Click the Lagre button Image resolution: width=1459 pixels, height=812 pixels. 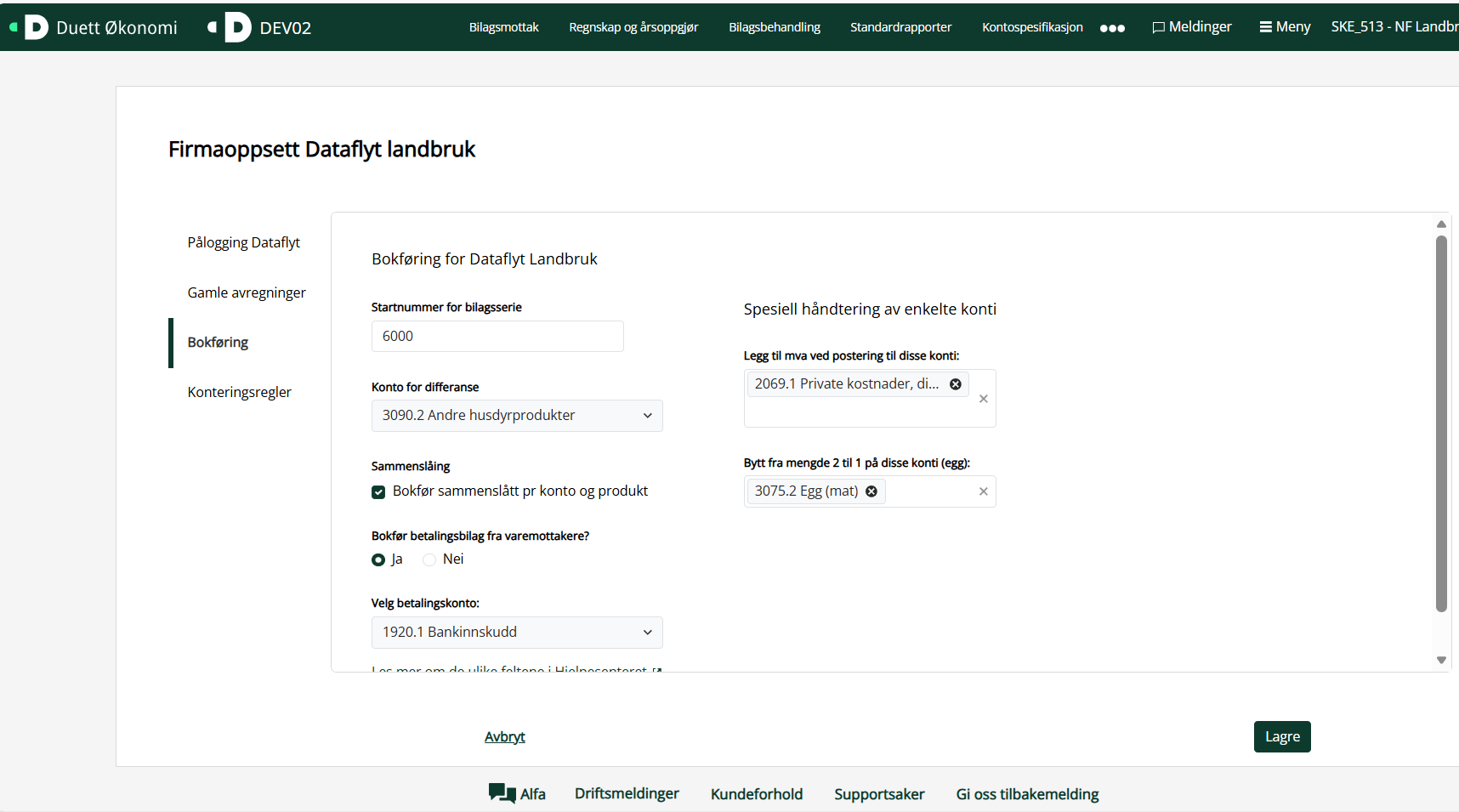click(x=1282, y=737)
